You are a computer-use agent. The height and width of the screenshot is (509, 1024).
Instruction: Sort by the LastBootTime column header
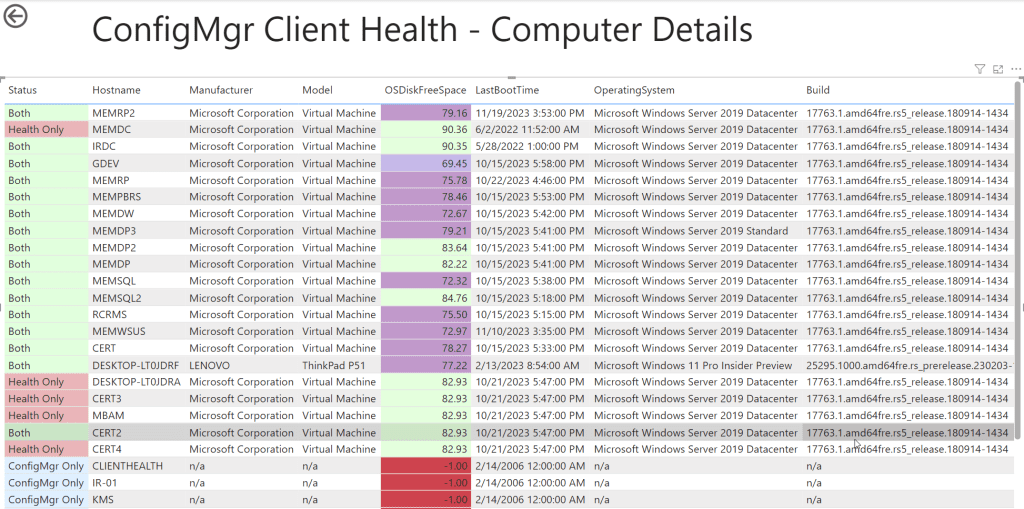(x=507, y=90)
